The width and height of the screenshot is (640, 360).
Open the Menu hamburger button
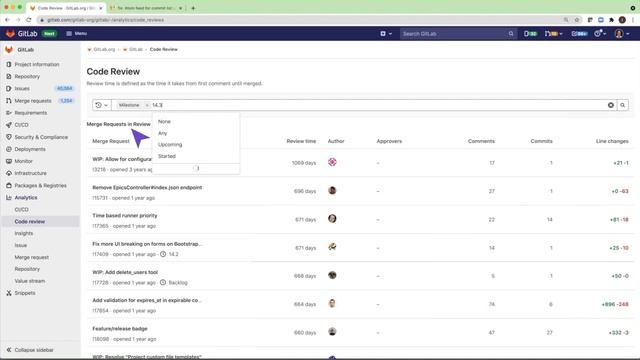[x=76, y=33]
